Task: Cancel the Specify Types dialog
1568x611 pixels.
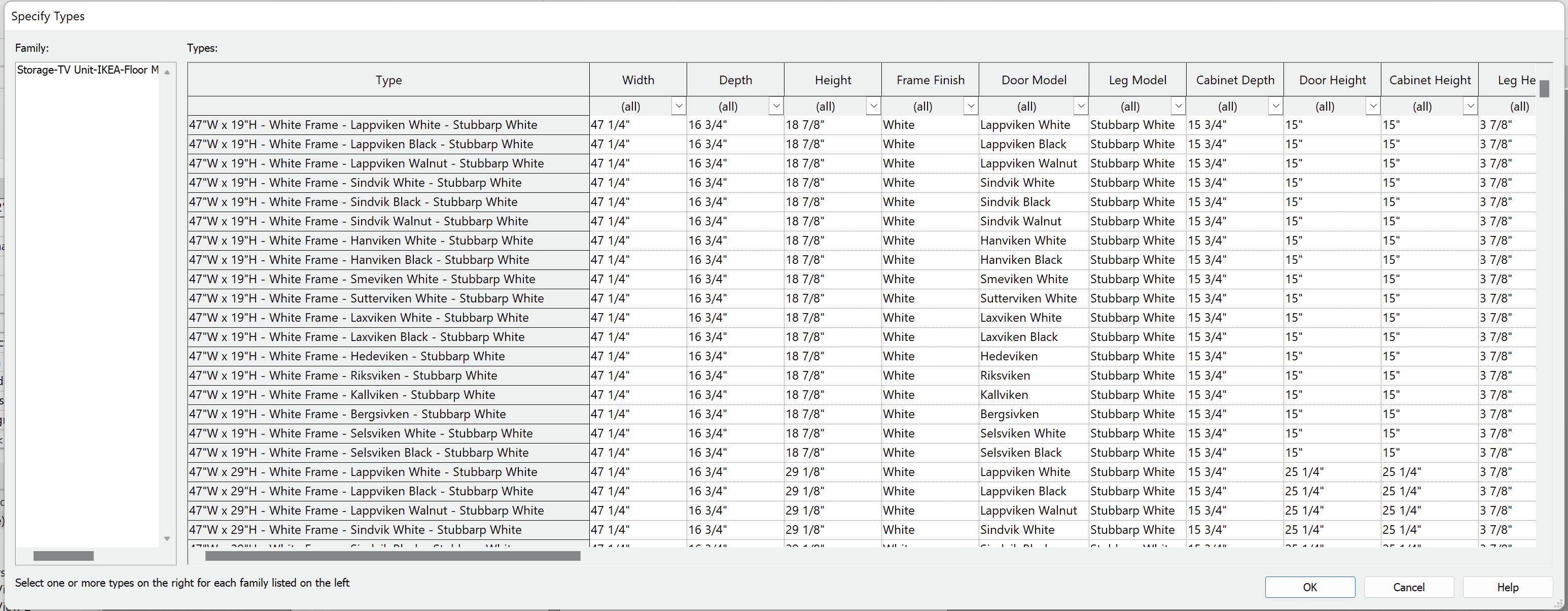Action: [x=1409, y=587]
